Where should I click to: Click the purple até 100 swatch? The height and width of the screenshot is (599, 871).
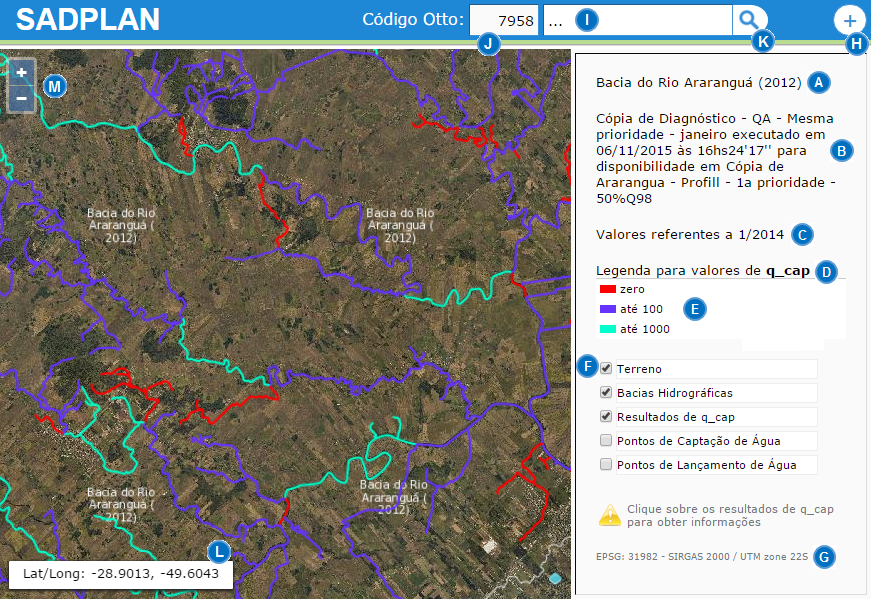click(x=606, y=309)
